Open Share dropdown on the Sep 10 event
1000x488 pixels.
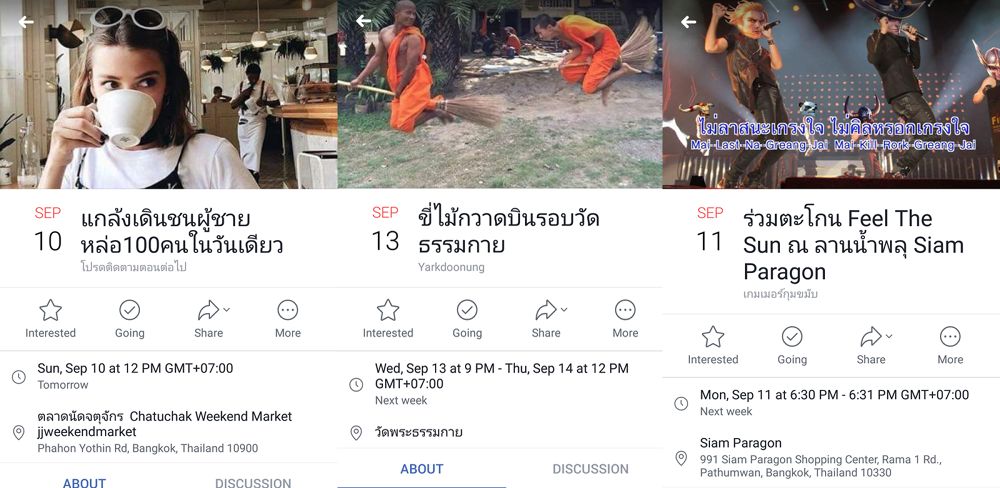pos(212,319)
